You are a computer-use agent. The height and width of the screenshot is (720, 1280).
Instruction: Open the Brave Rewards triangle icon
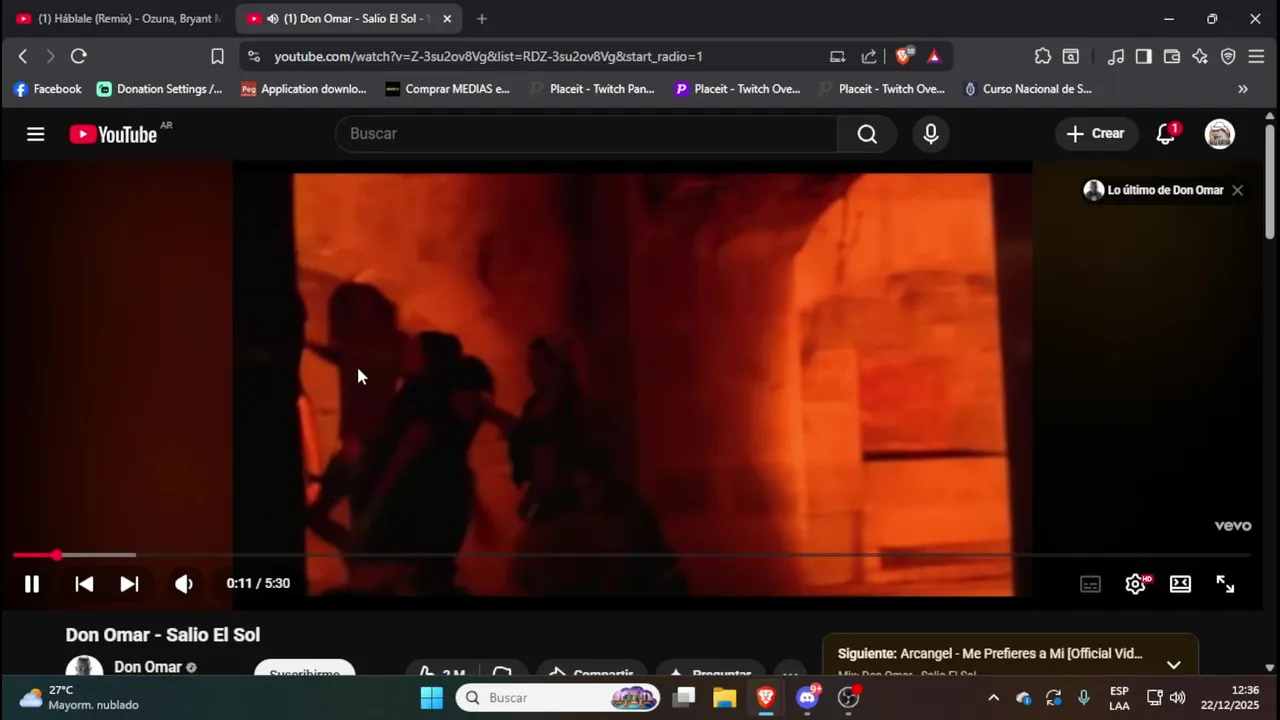[934, 57]
